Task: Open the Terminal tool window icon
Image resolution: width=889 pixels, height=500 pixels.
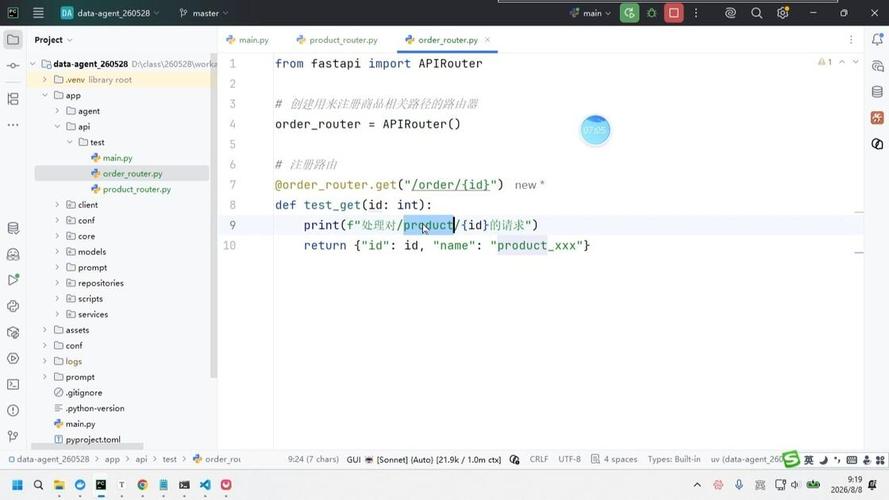Action: click(13, 384)
